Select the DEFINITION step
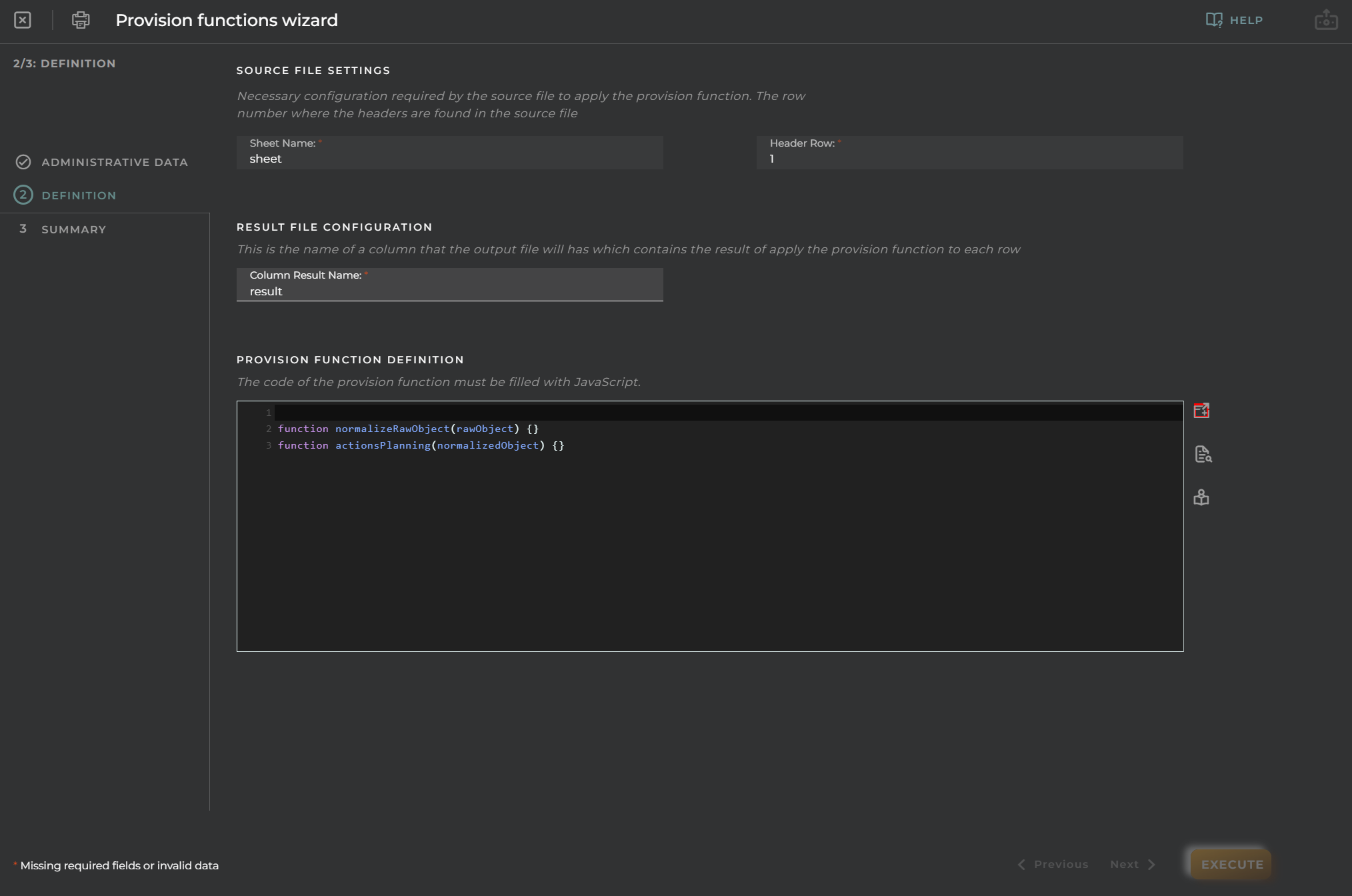 coord(79,195)
